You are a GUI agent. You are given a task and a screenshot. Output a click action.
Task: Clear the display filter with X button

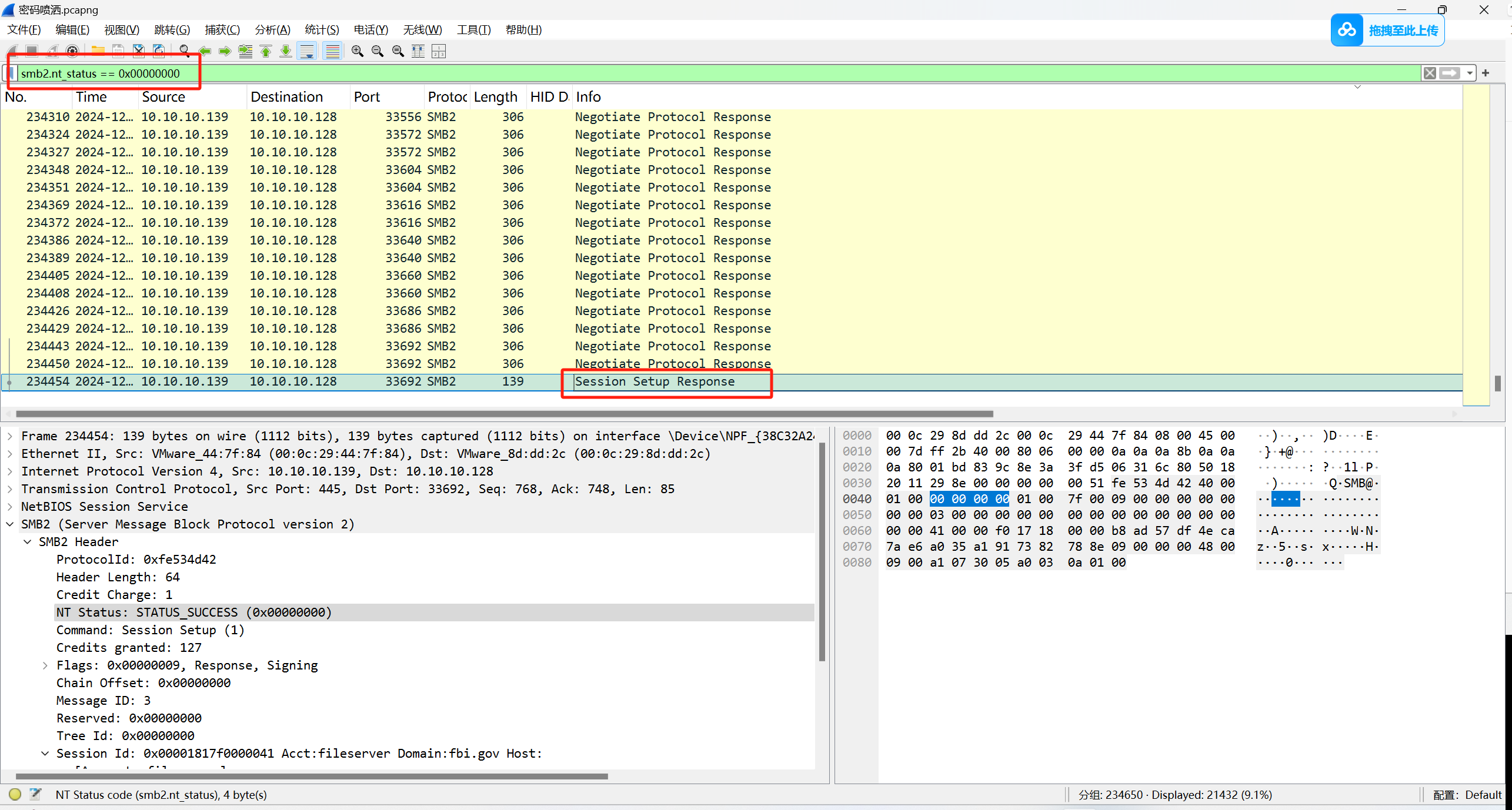click(x=1430, y=73)
